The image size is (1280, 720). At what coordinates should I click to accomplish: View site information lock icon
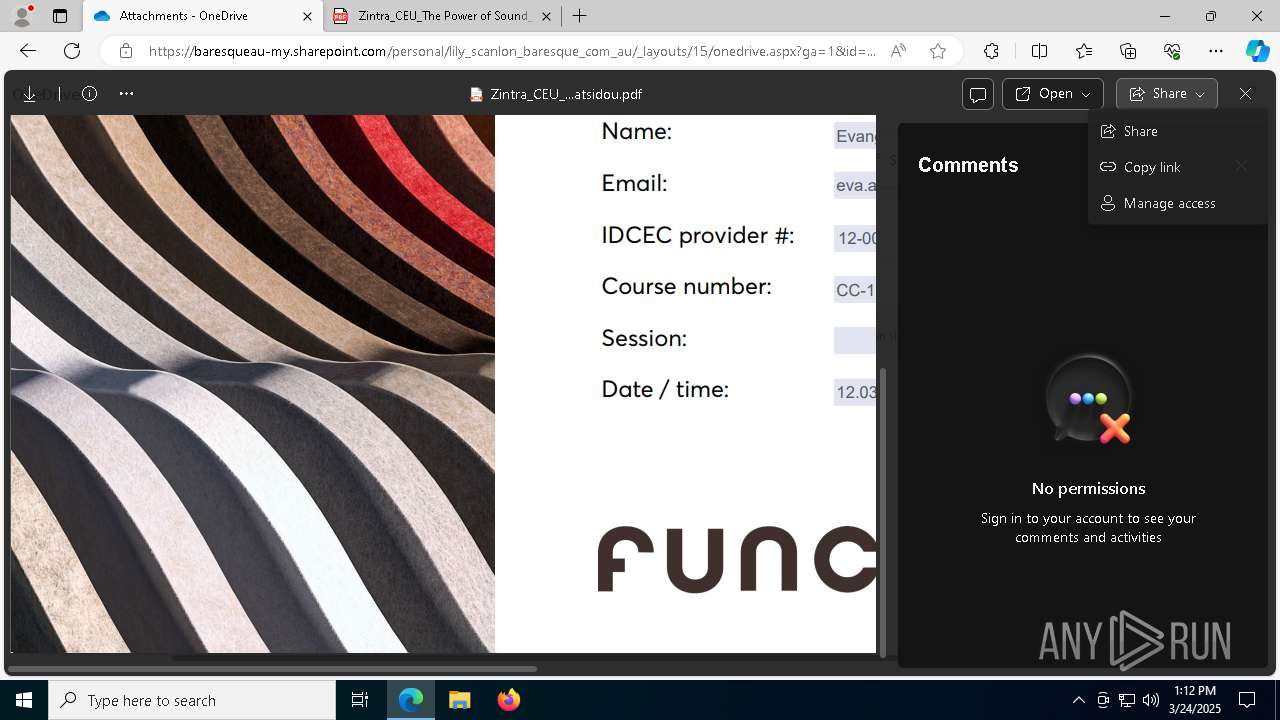tap(125, 51)
